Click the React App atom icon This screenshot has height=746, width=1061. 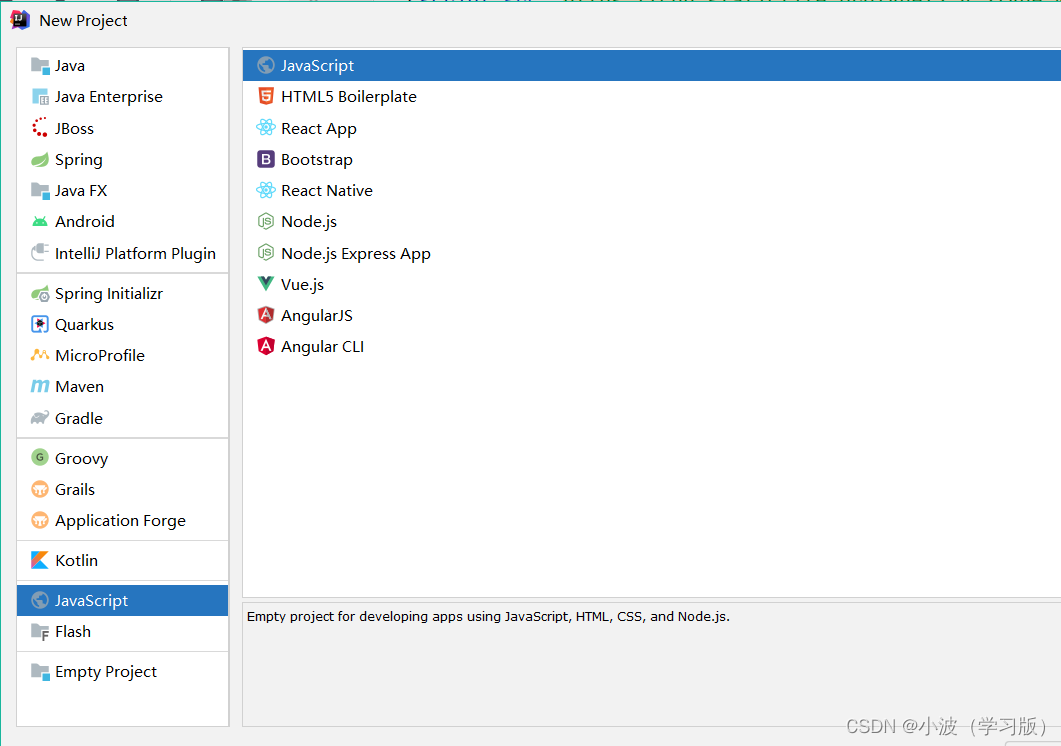[266, 128]
